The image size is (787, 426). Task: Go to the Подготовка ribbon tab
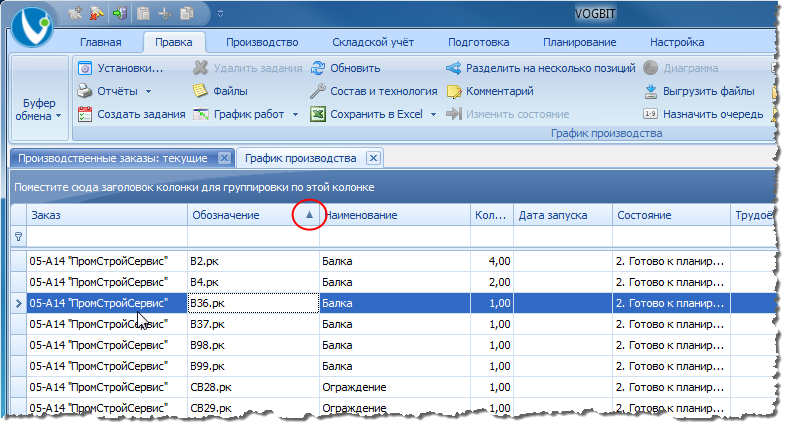tap(478, 42)
